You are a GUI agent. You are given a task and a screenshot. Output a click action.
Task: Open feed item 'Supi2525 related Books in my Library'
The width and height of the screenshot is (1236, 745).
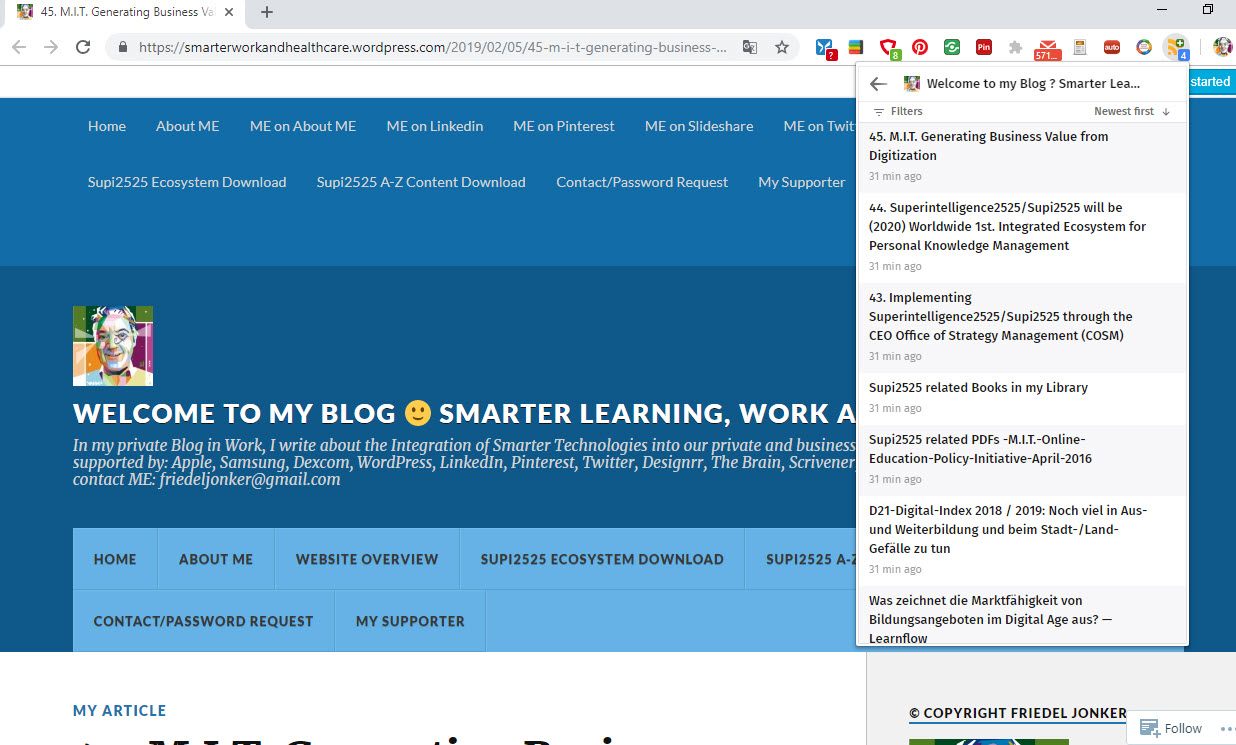tap(978, 387)
